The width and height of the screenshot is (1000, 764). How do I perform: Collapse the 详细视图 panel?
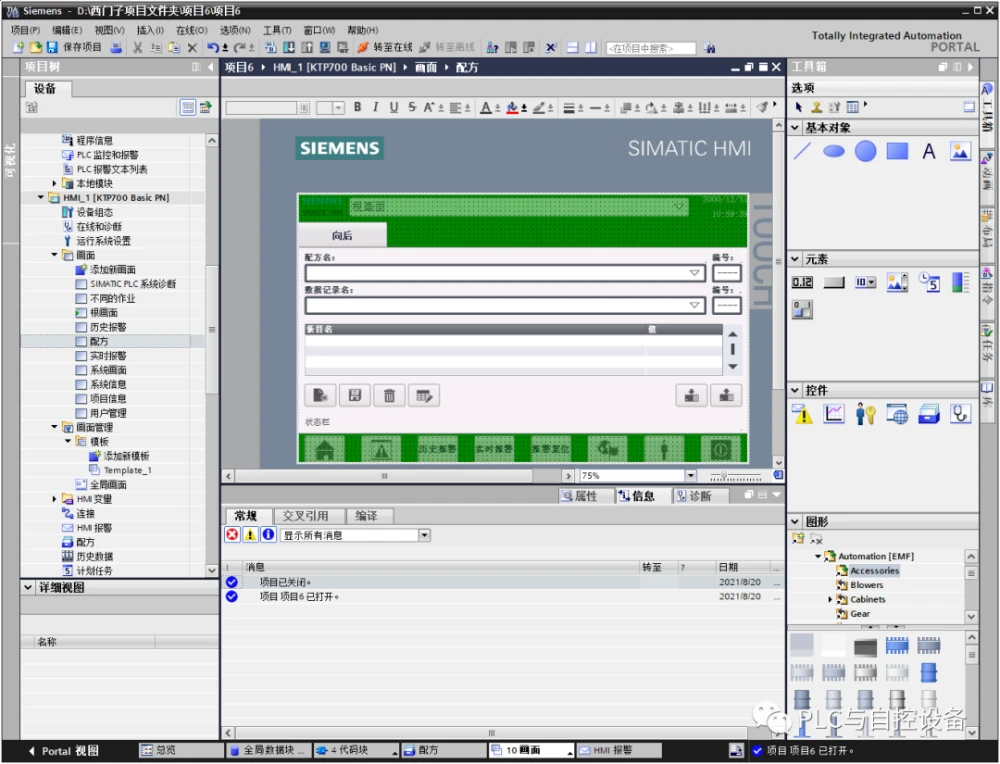28,587
